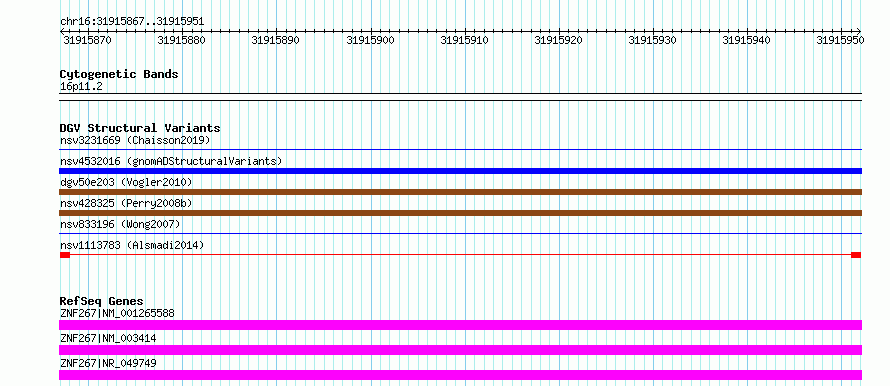Viewport: 890px width, 386px height.
Task: Click ruler position 31915940
Action: [747, 40]
